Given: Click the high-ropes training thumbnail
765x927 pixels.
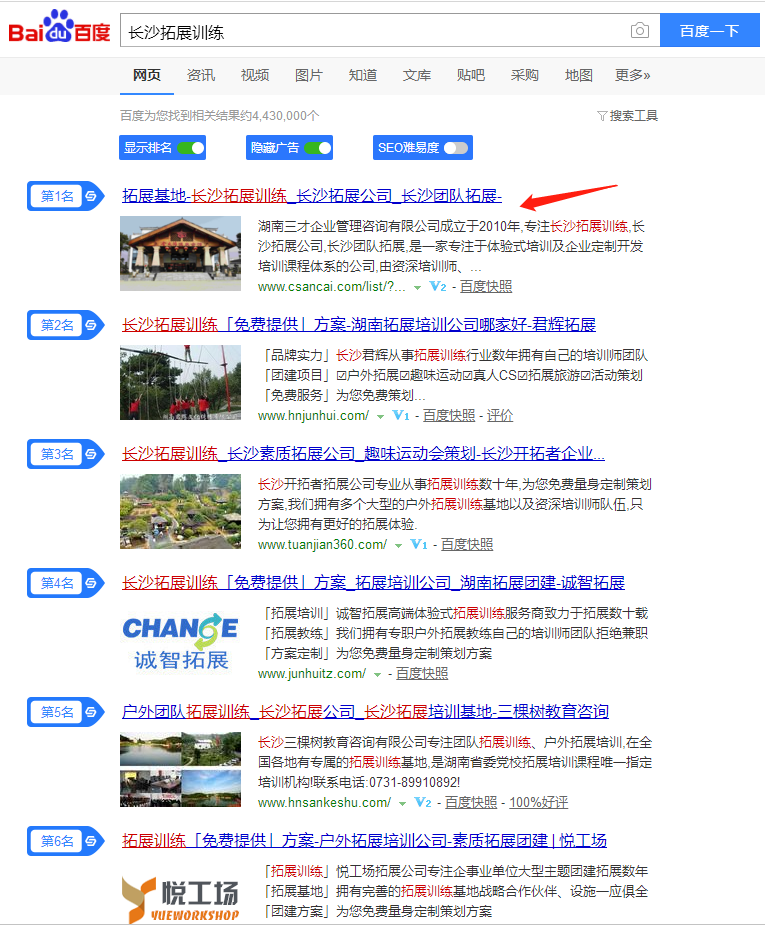Looking at the screenshot, I should [x=180, y=383].
